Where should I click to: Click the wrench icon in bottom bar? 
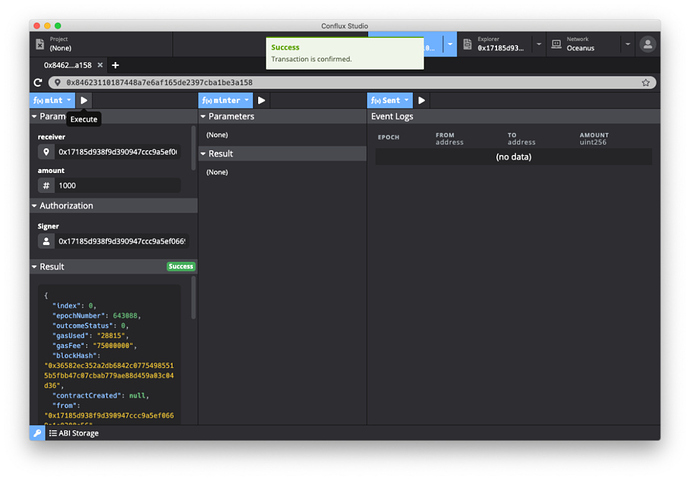pyautogui.click(x=37, y=433)
